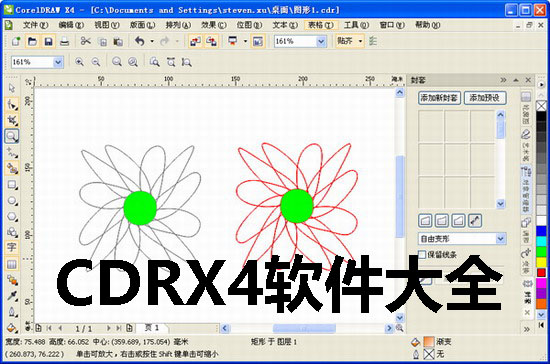Open the 位图(B) menu
This screenshot has width=550, height=364.
(x=249, y=25)
